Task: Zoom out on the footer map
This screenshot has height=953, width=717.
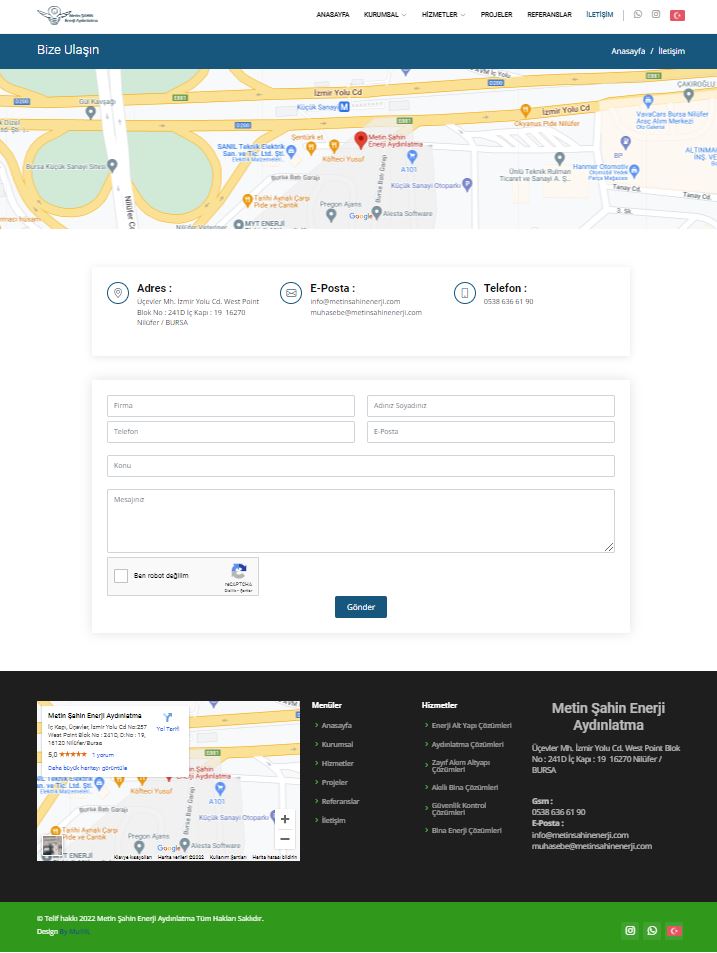Action: [x=285, y=840]
